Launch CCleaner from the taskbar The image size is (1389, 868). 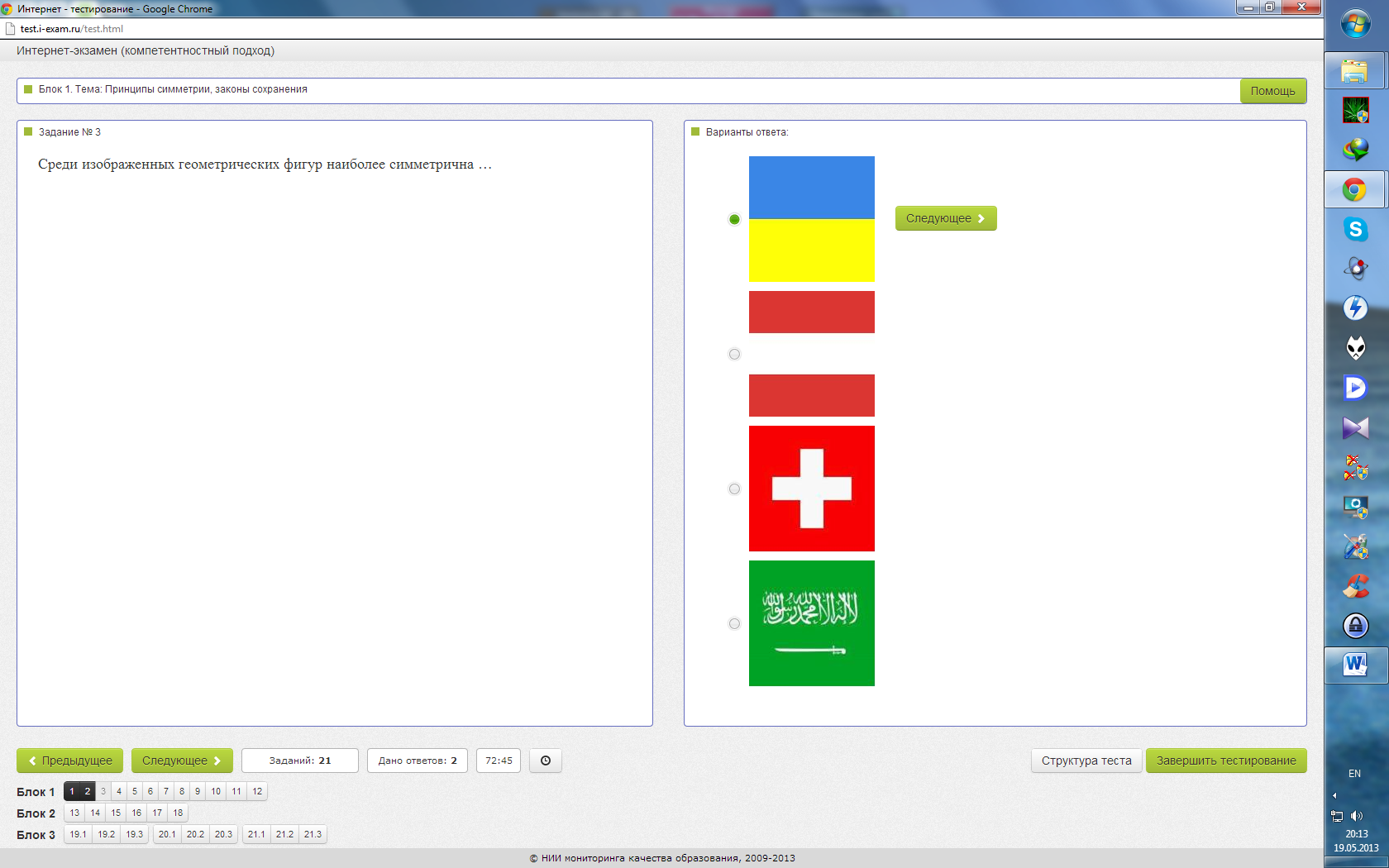pos(1355,586)
